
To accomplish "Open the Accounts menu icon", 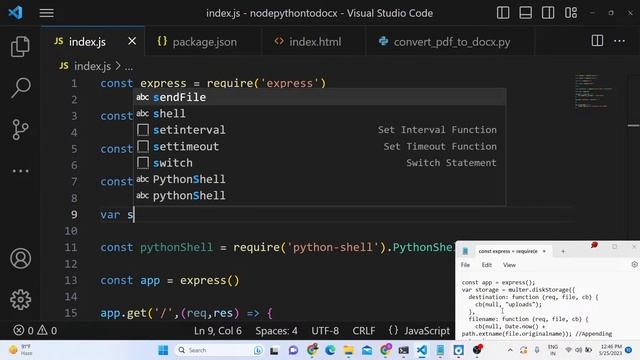I will (x=20, y=258).
